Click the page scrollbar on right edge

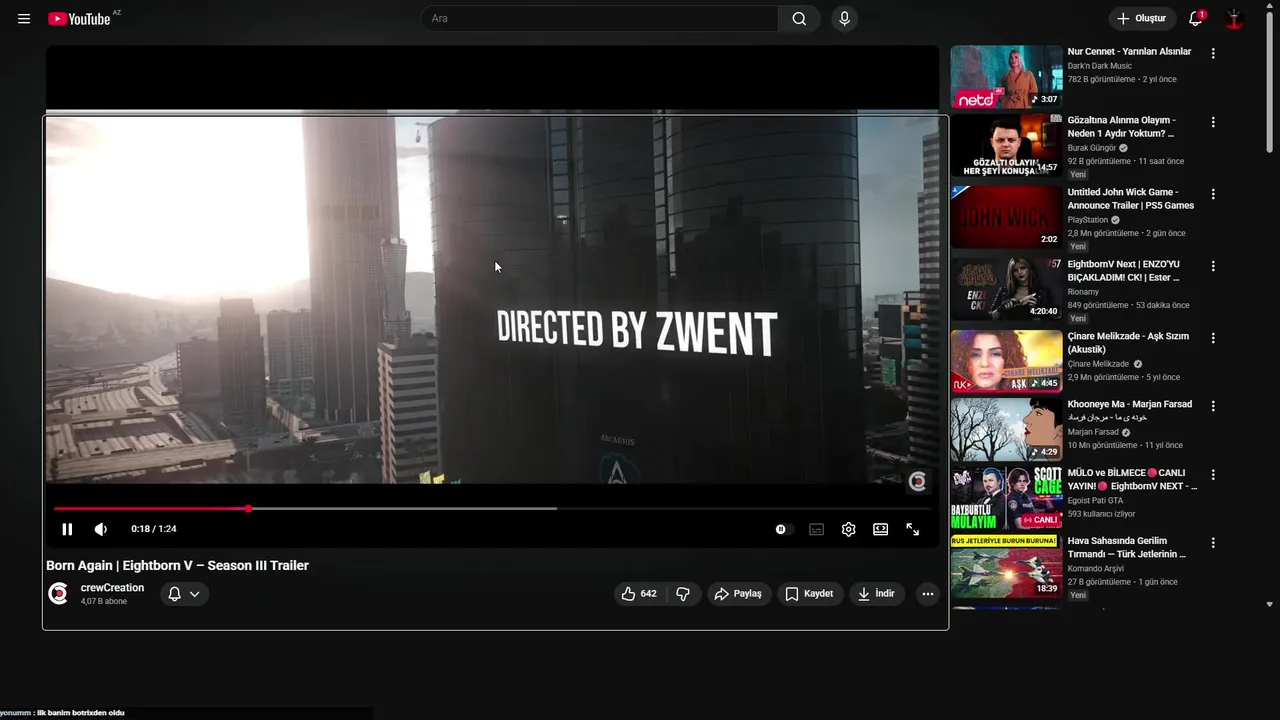tap(1271, 80)
